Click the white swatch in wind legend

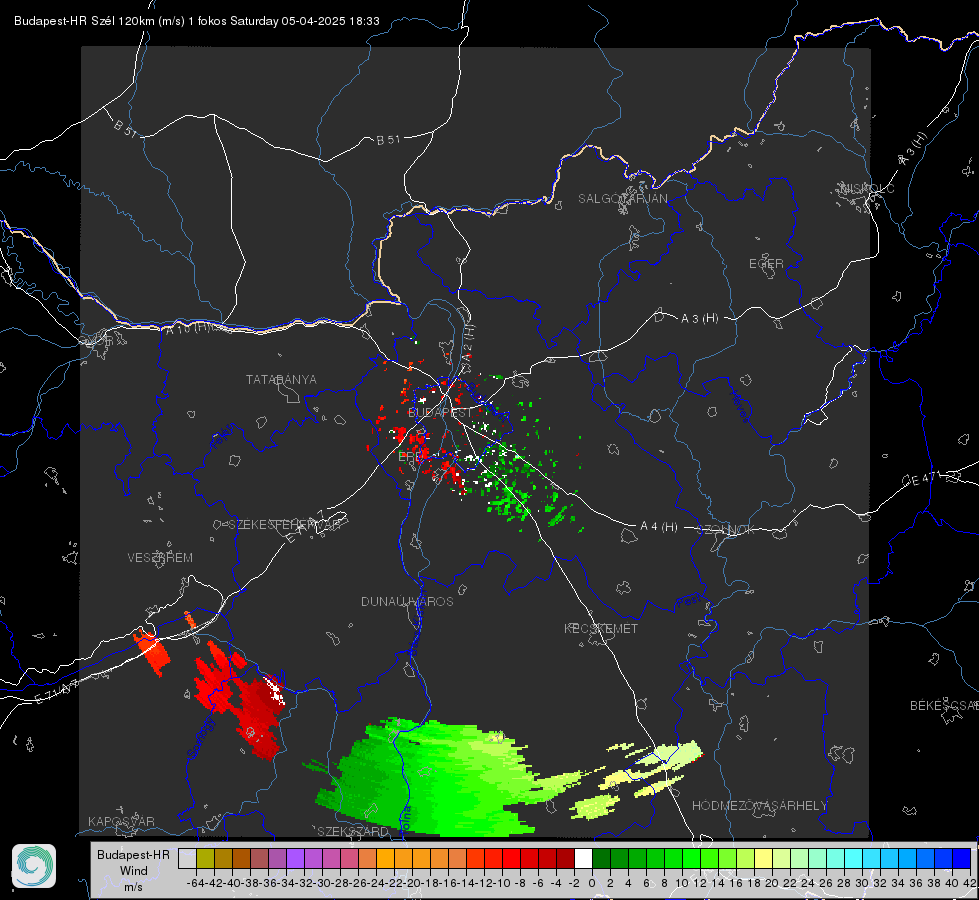583,858
